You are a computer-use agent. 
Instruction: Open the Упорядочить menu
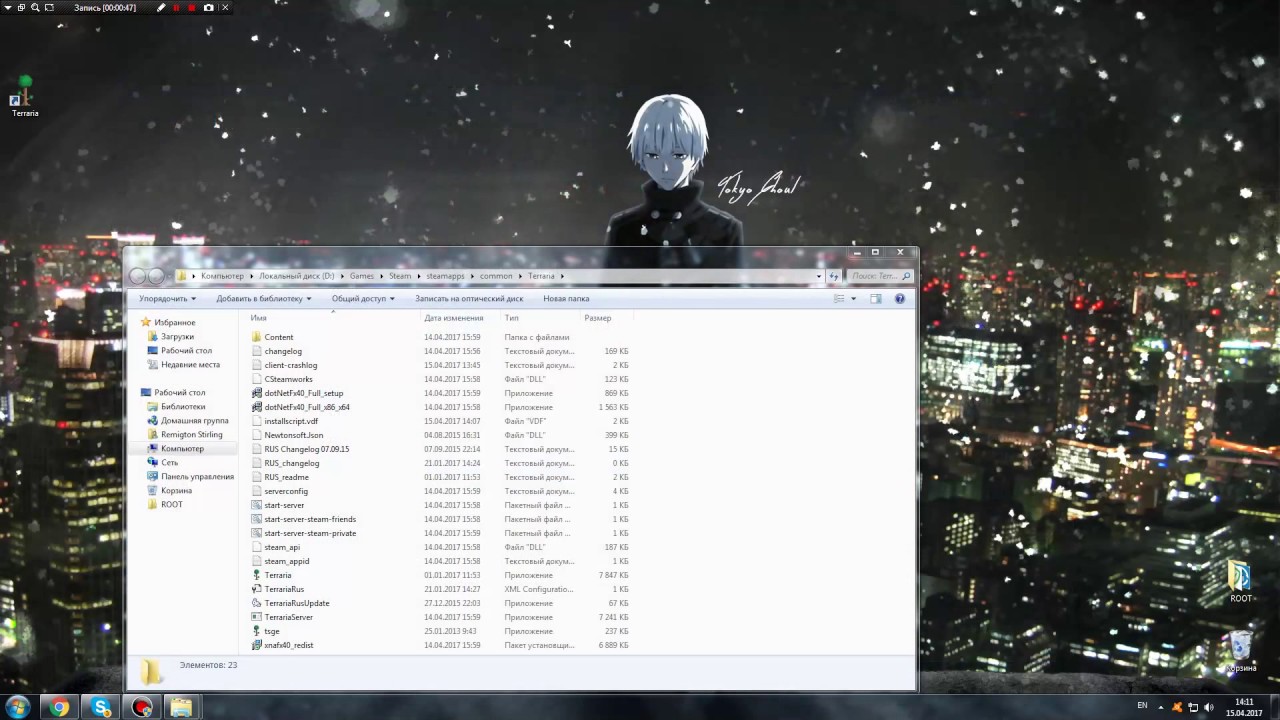(x=167, y=298)
